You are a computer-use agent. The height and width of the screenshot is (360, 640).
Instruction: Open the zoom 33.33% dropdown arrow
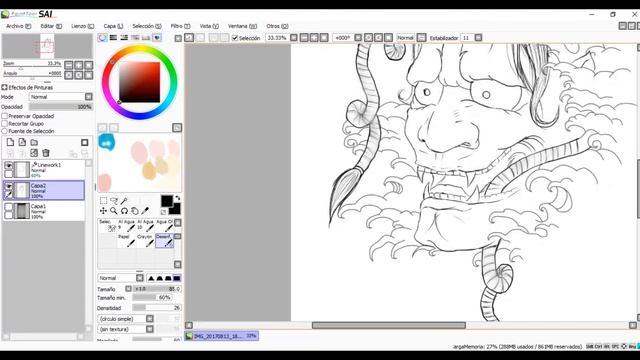pos(293,38)
